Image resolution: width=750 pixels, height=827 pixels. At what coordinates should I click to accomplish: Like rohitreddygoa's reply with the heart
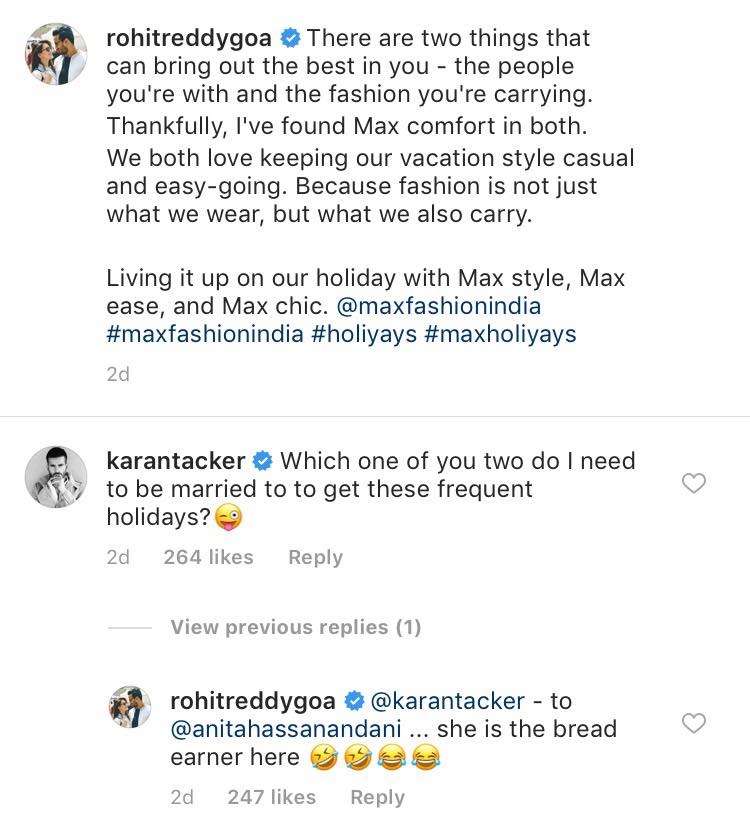(x=693, y=723)
